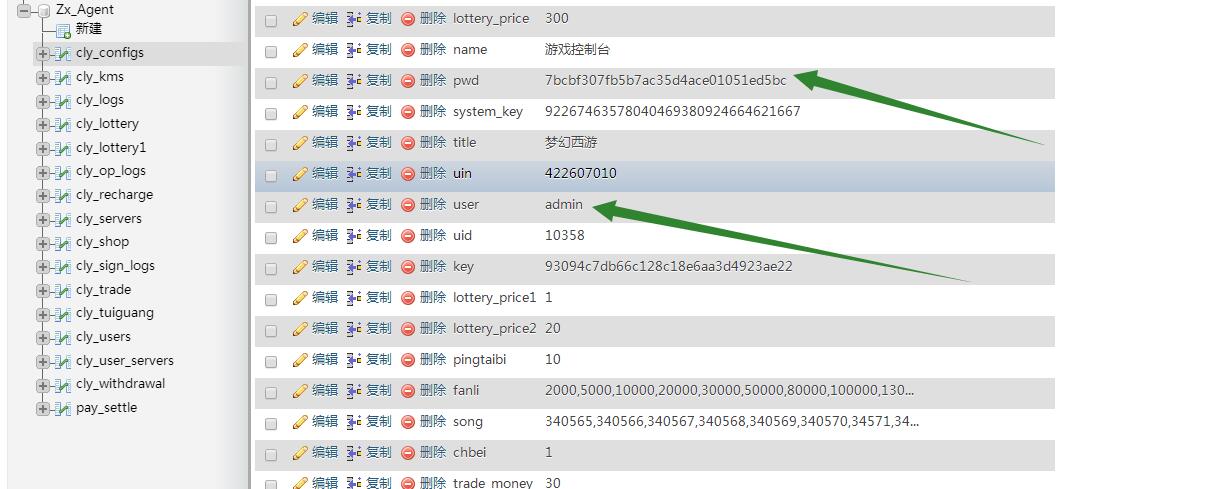Tick the checkbox for the pwd row
The image size is (1219, 489).
point(271,81)
